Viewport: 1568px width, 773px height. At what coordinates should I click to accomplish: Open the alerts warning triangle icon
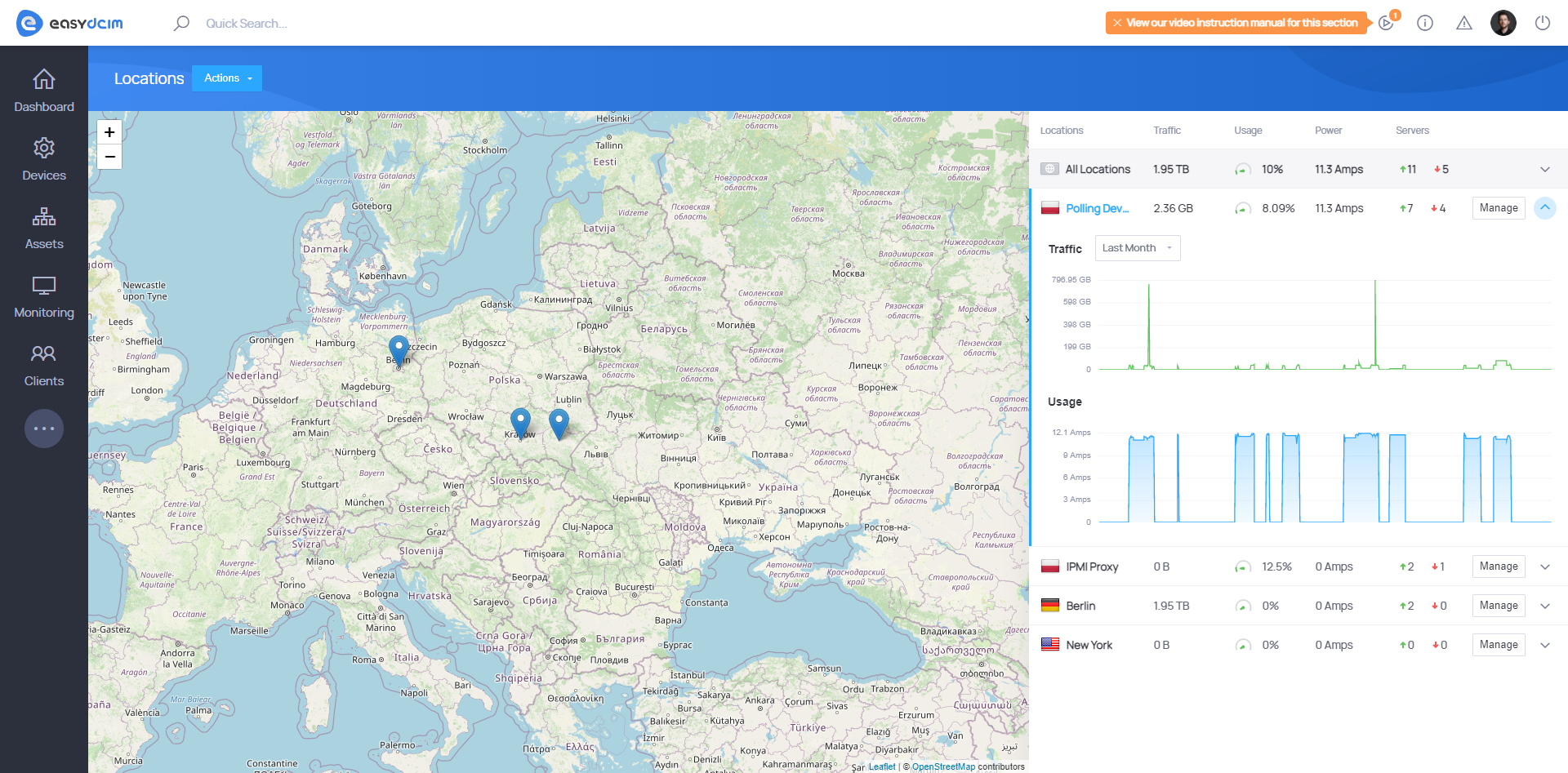coord(1464,23)
